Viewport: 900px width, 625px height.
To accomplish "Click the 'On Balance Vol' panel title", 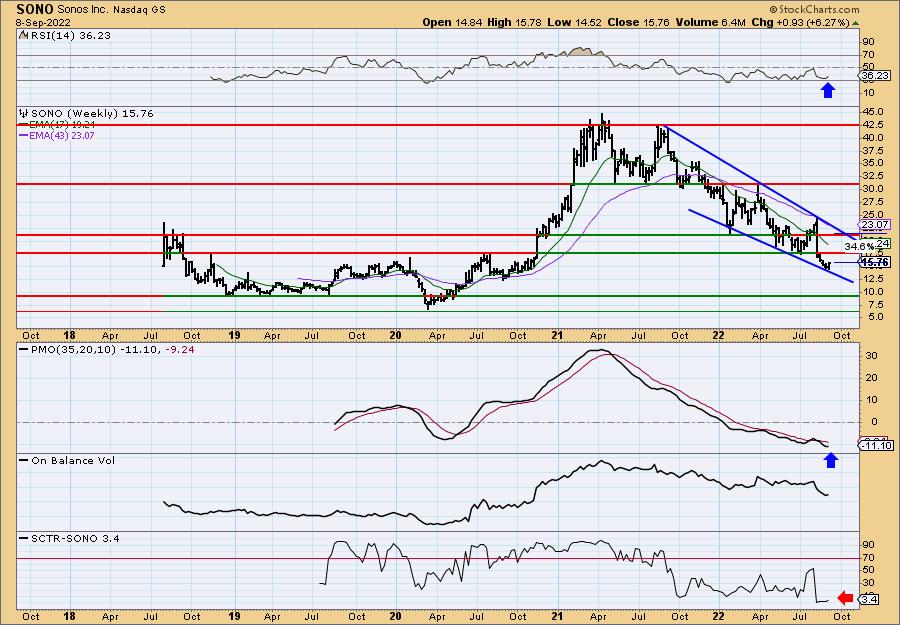I will [73, 460].
